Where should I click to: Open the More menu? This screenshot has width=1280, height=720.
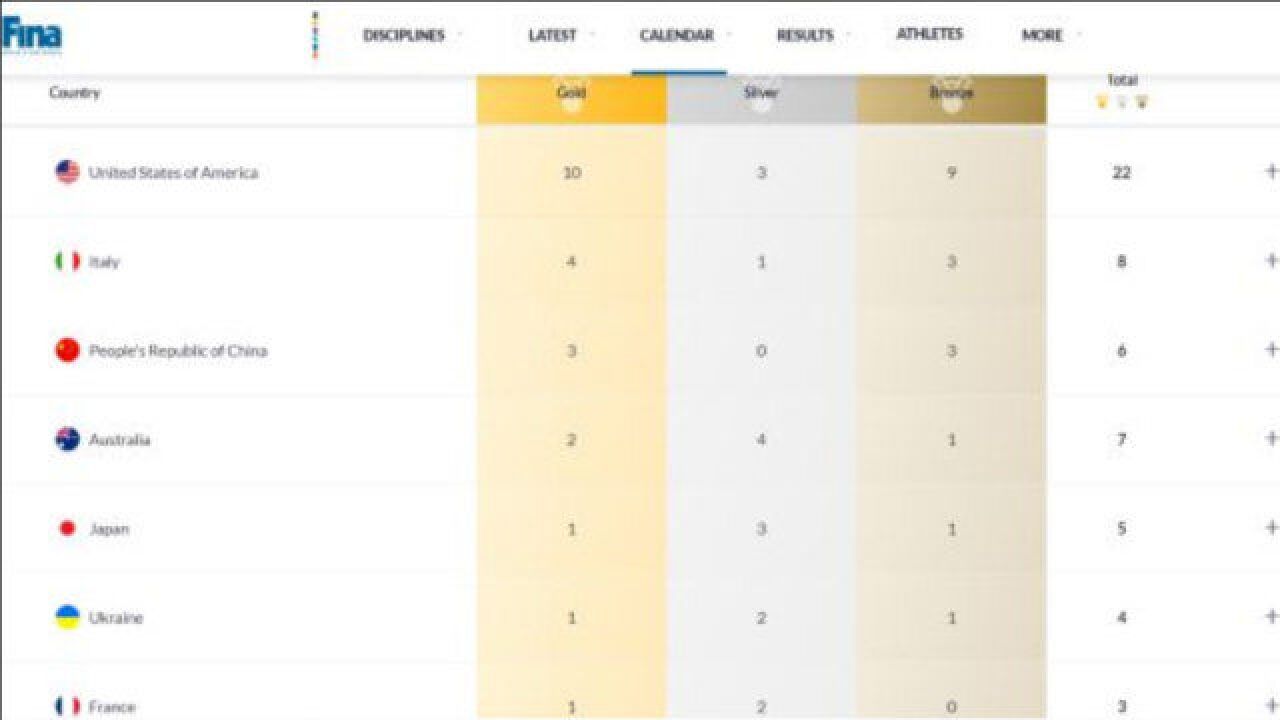1042,35
